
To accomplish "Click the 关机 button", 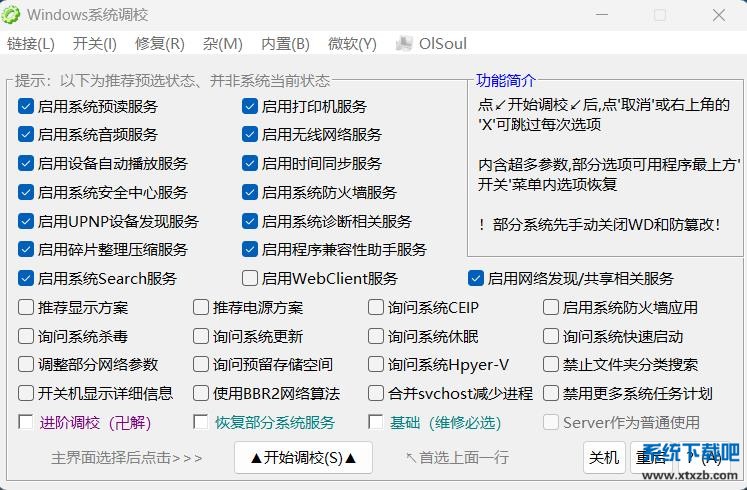I will pyautogui.click(x=604, y=458).
